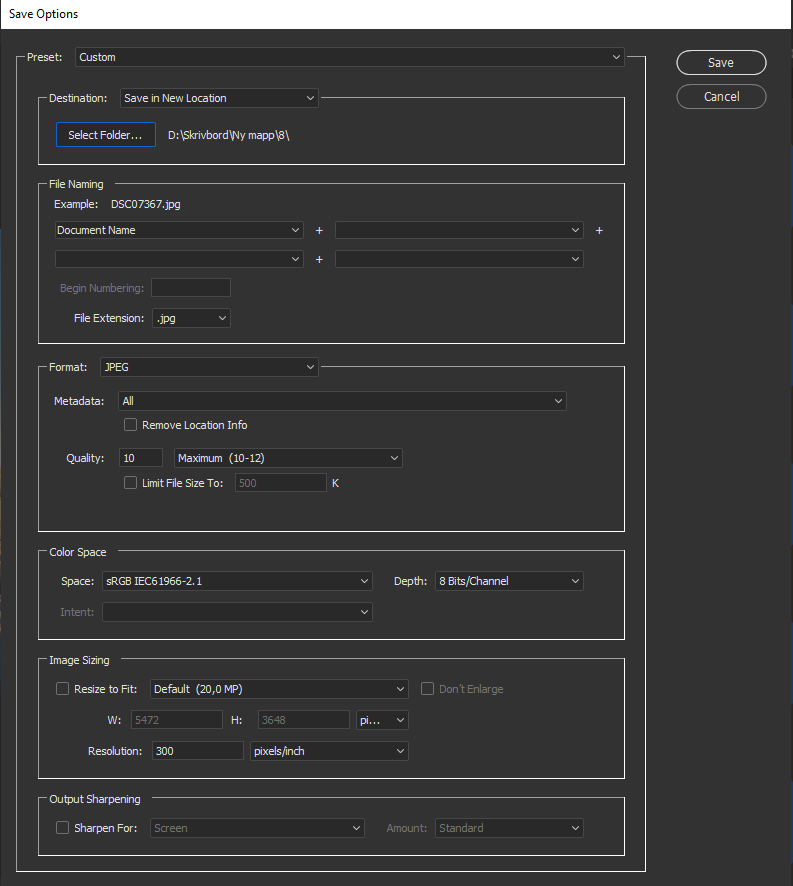Viewport: 793px width, 886px height.
Task: Open the Metadata All dropdown
Action: (342, 401)
